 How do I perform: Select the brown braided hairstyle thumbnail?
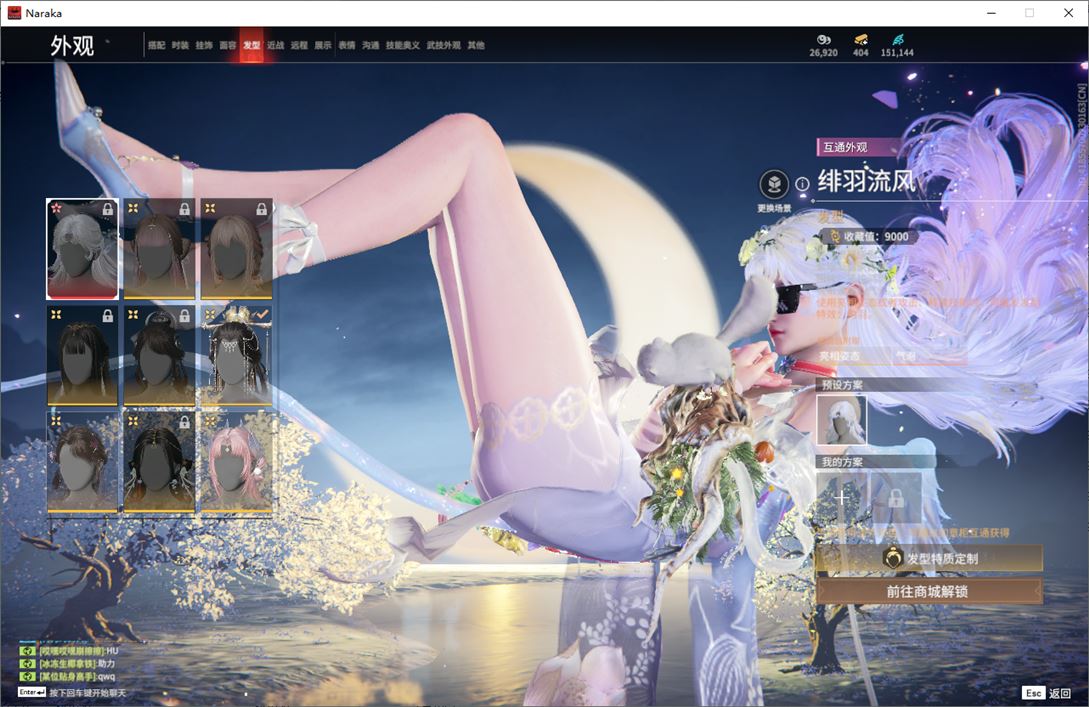[x=236, y=249]
